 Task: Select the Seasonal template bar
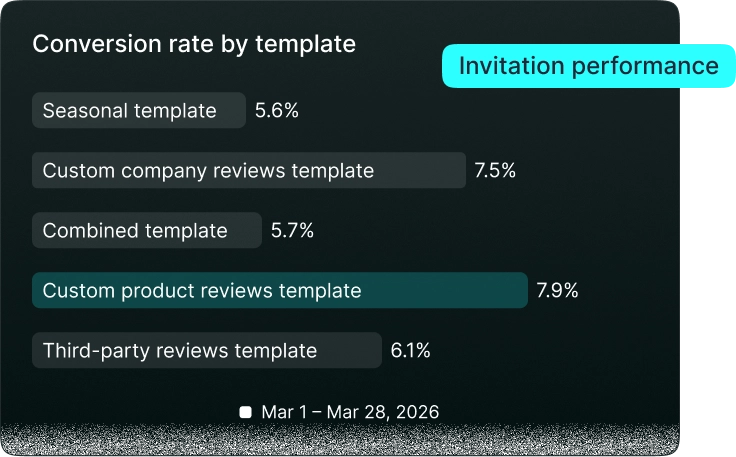coord(139,110)
